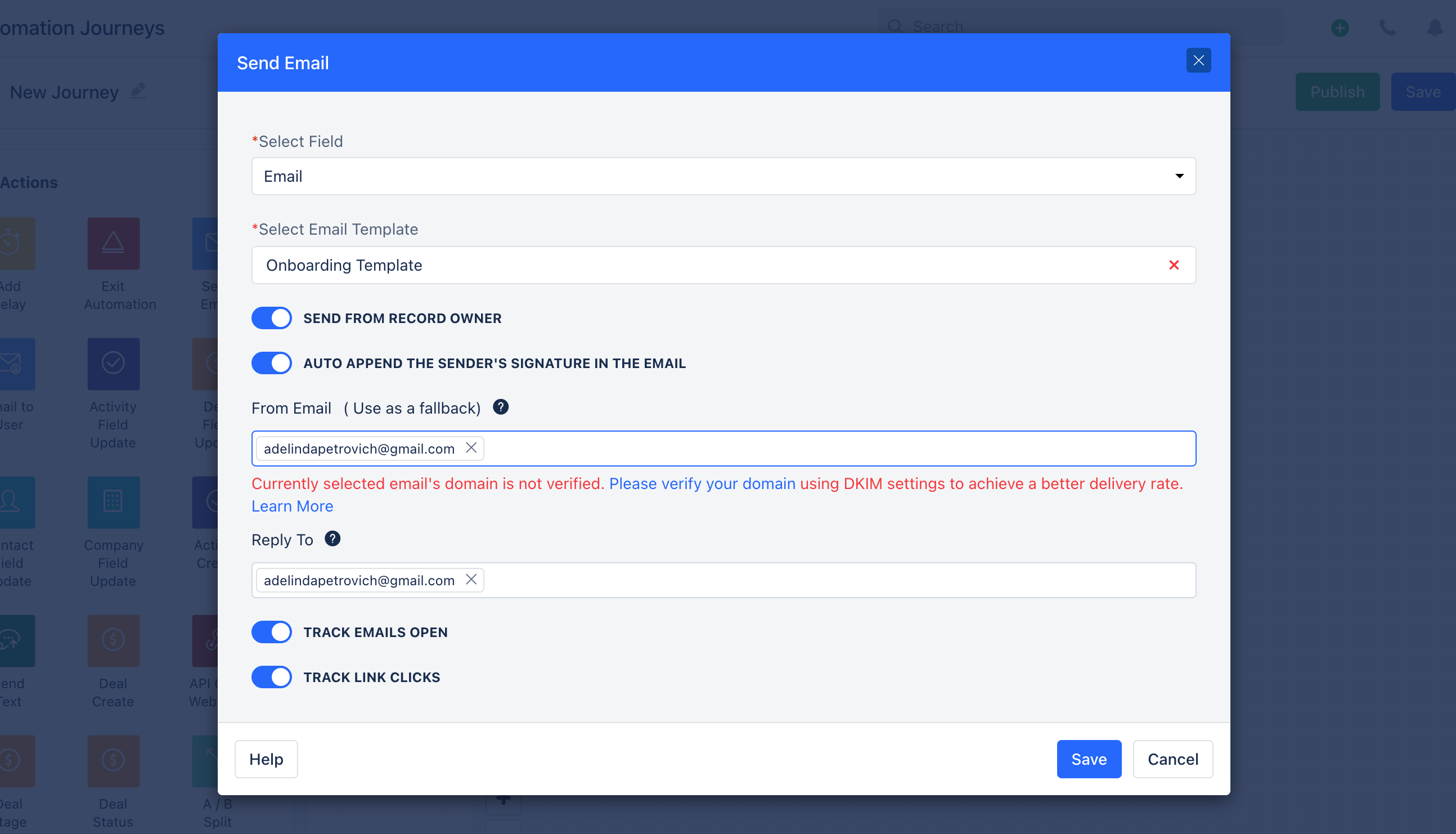
Task: Remove the From Email address chip
Action: [x=471, y=448]
